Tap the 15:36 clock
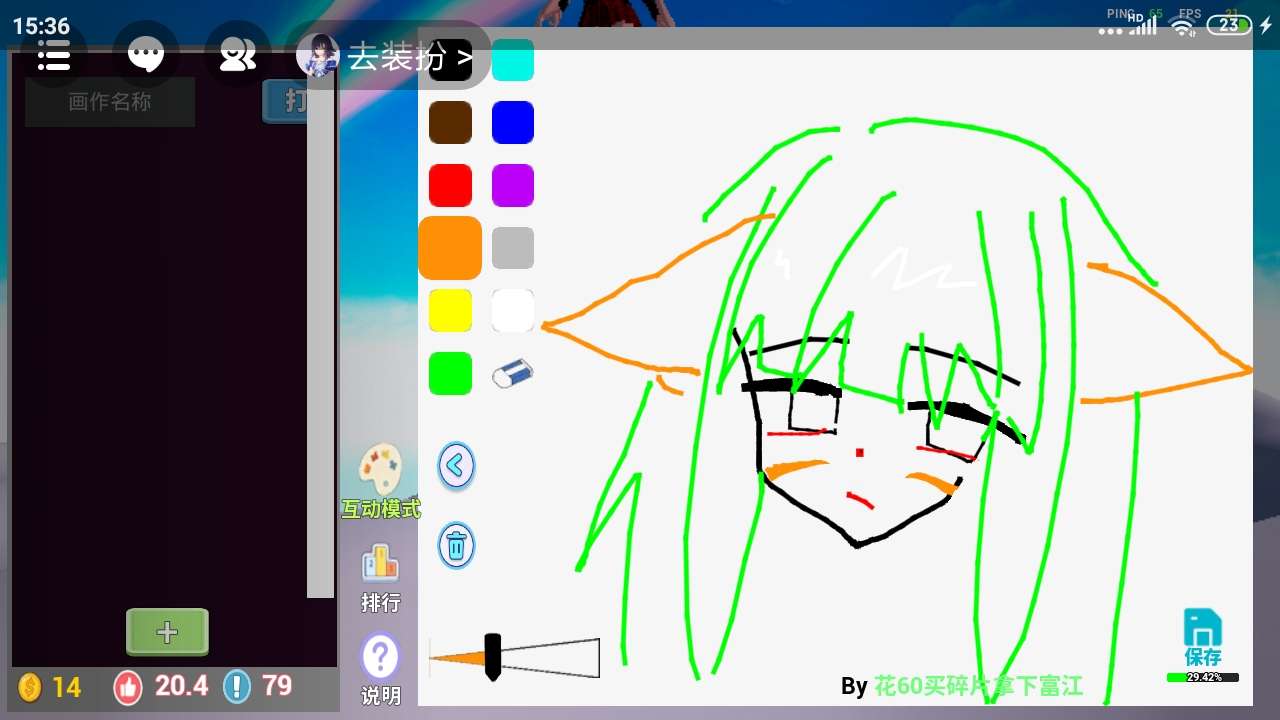The width and height of the screenshot is (1280, 720). [41, 26]
